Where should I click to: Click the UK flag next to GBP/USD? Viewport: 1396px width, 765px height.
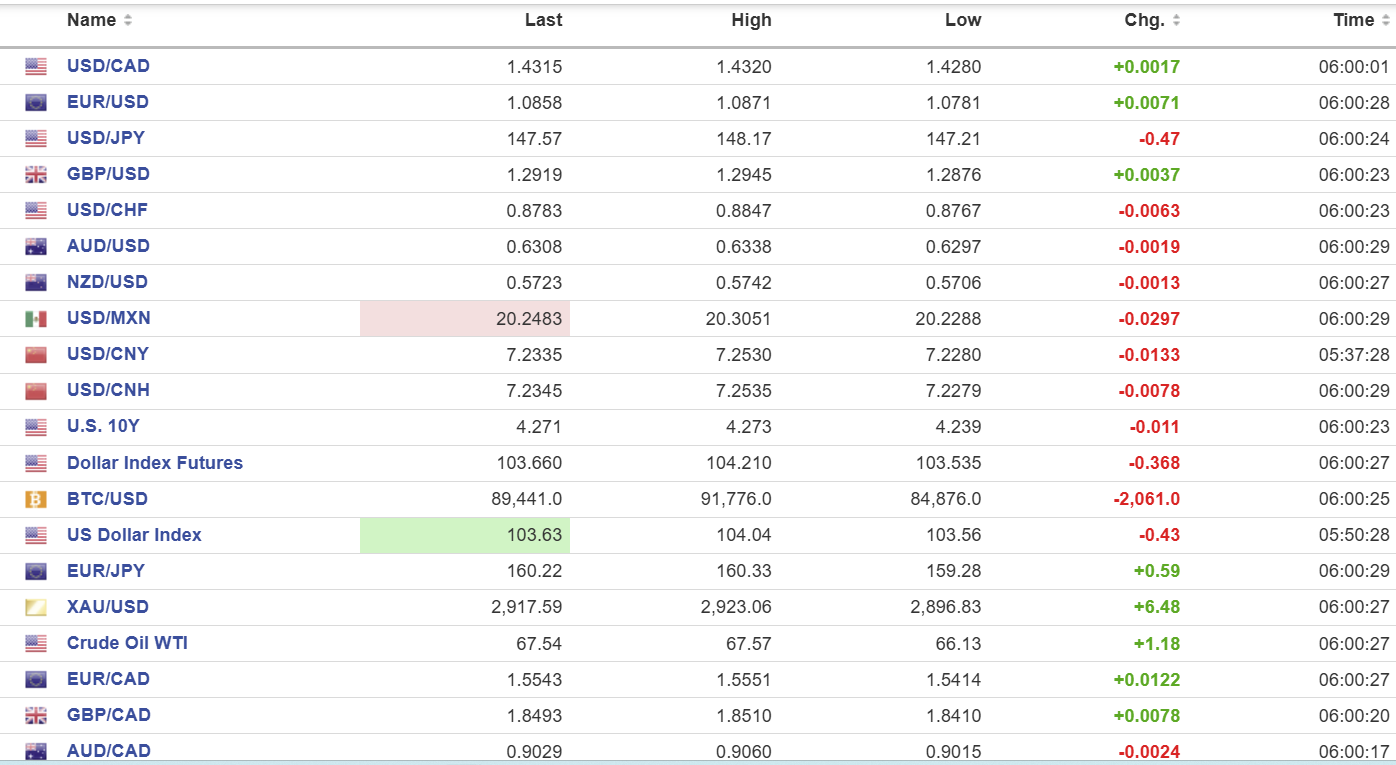click(x=36, y=175)
